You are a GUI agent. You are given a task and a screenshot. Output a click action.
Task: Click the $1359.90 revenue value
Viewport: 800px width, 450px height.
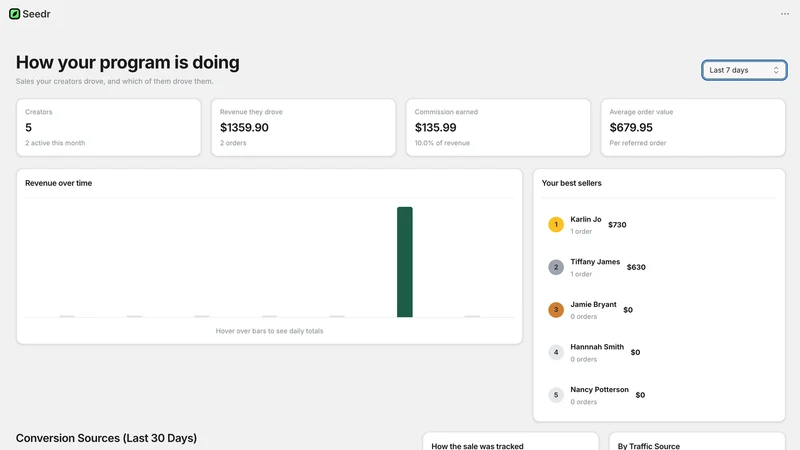244,128
